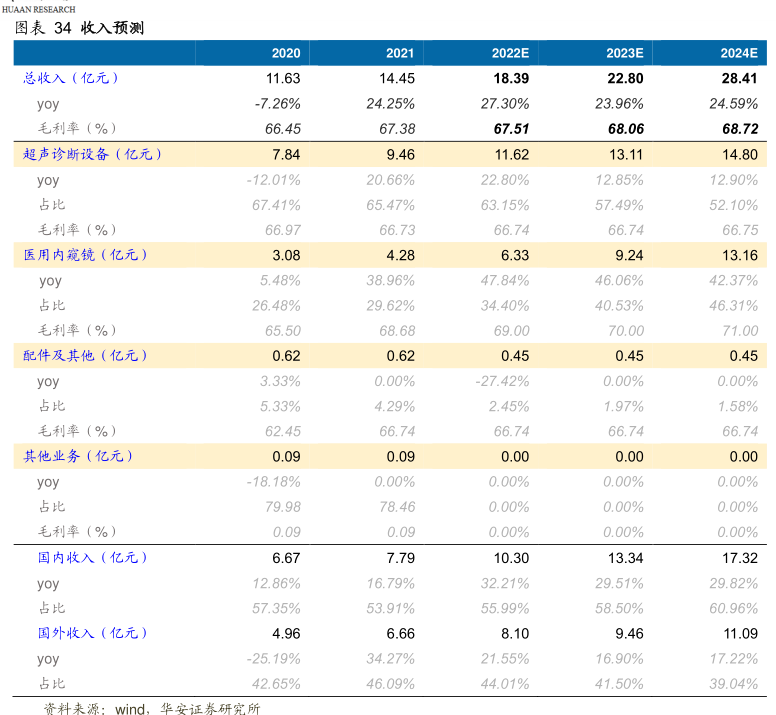
Task: Select domestic revenue value 17.32
Action: 740,558
